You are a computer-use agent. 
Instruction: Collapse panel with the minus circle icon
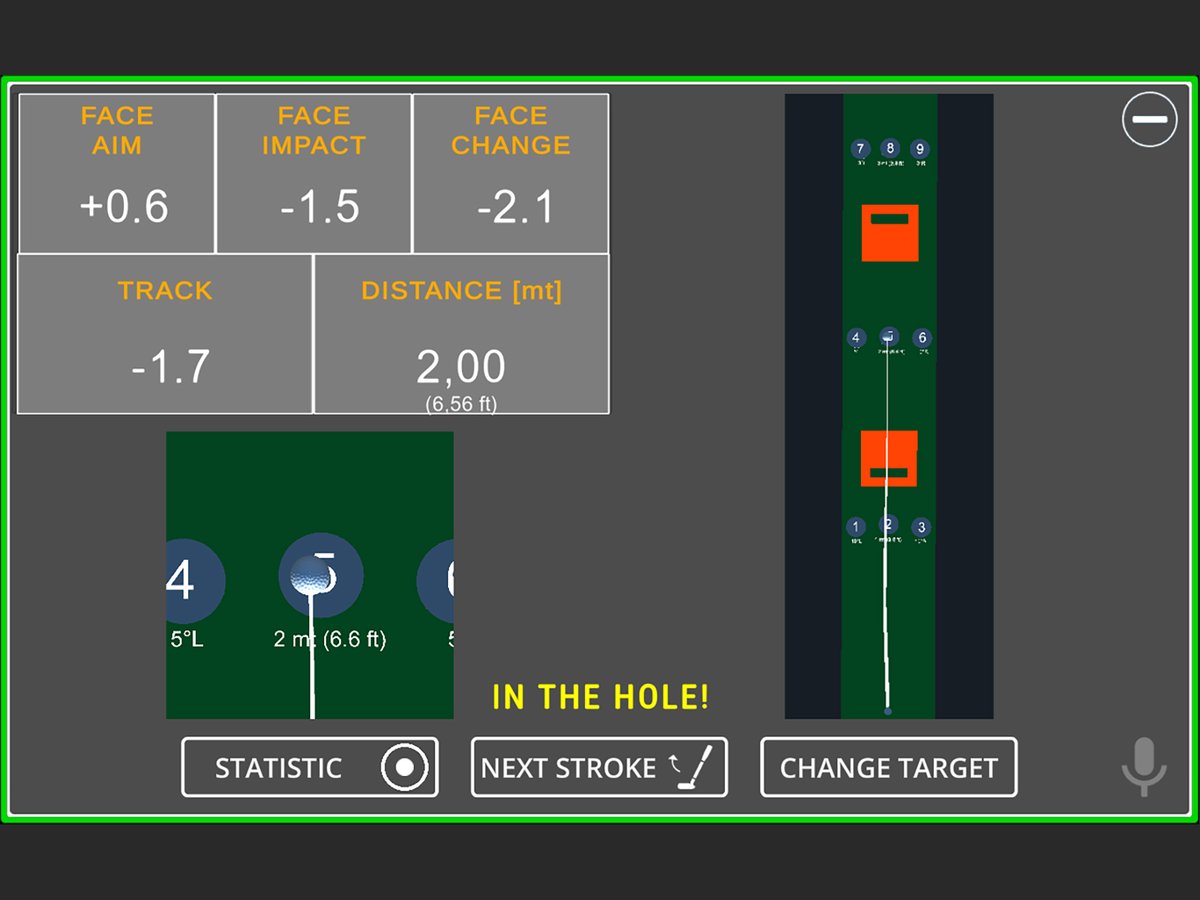pyautogui.click(x=1149, y=119)
